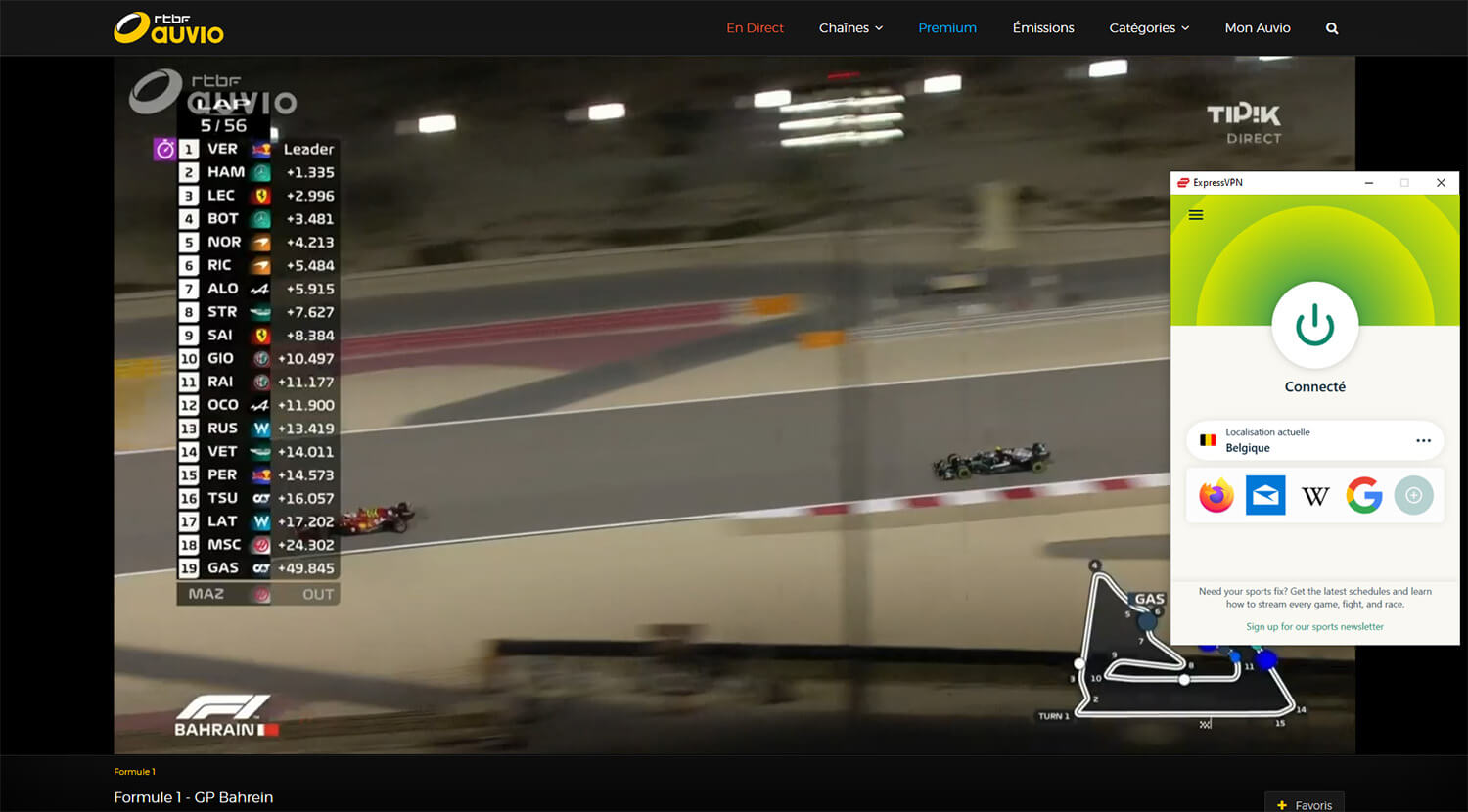
Task: Click GAS +49.845 timing row
Action: coord(258,568)
